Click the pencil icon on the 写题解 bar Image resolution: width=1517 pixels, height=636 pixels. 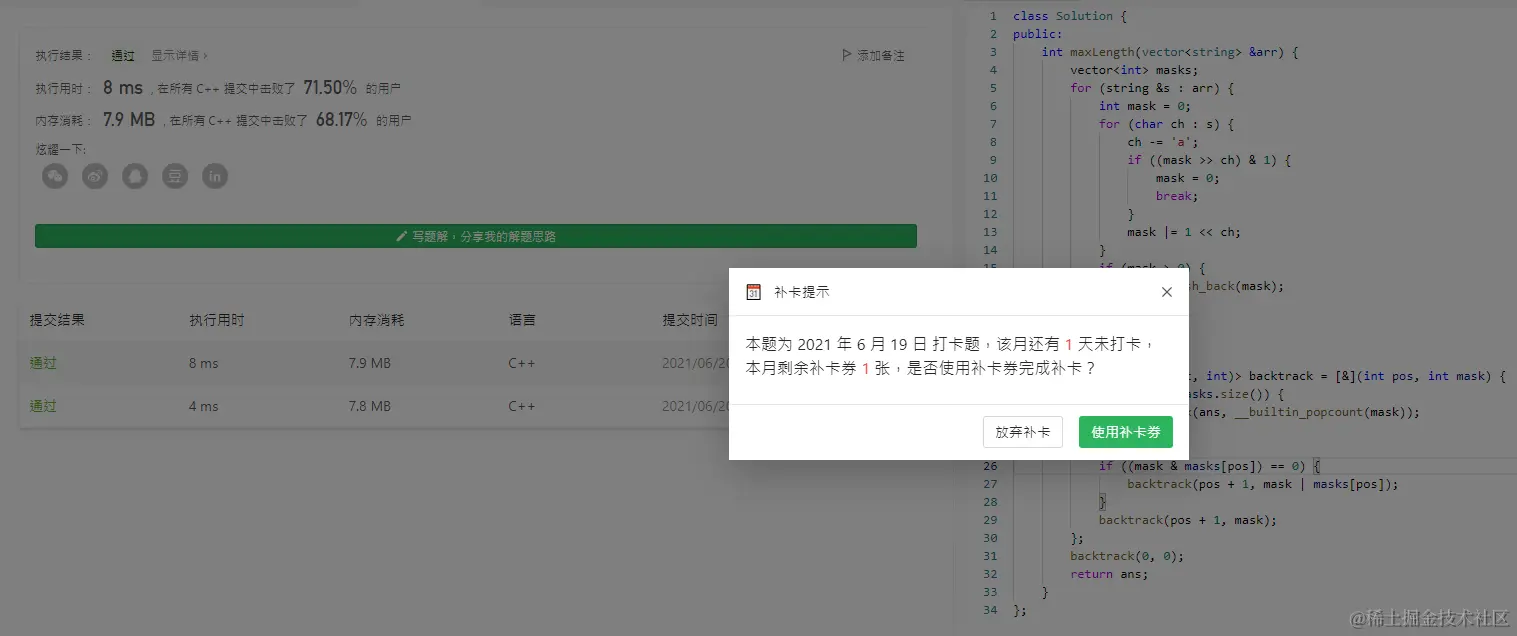click(402, 237)
